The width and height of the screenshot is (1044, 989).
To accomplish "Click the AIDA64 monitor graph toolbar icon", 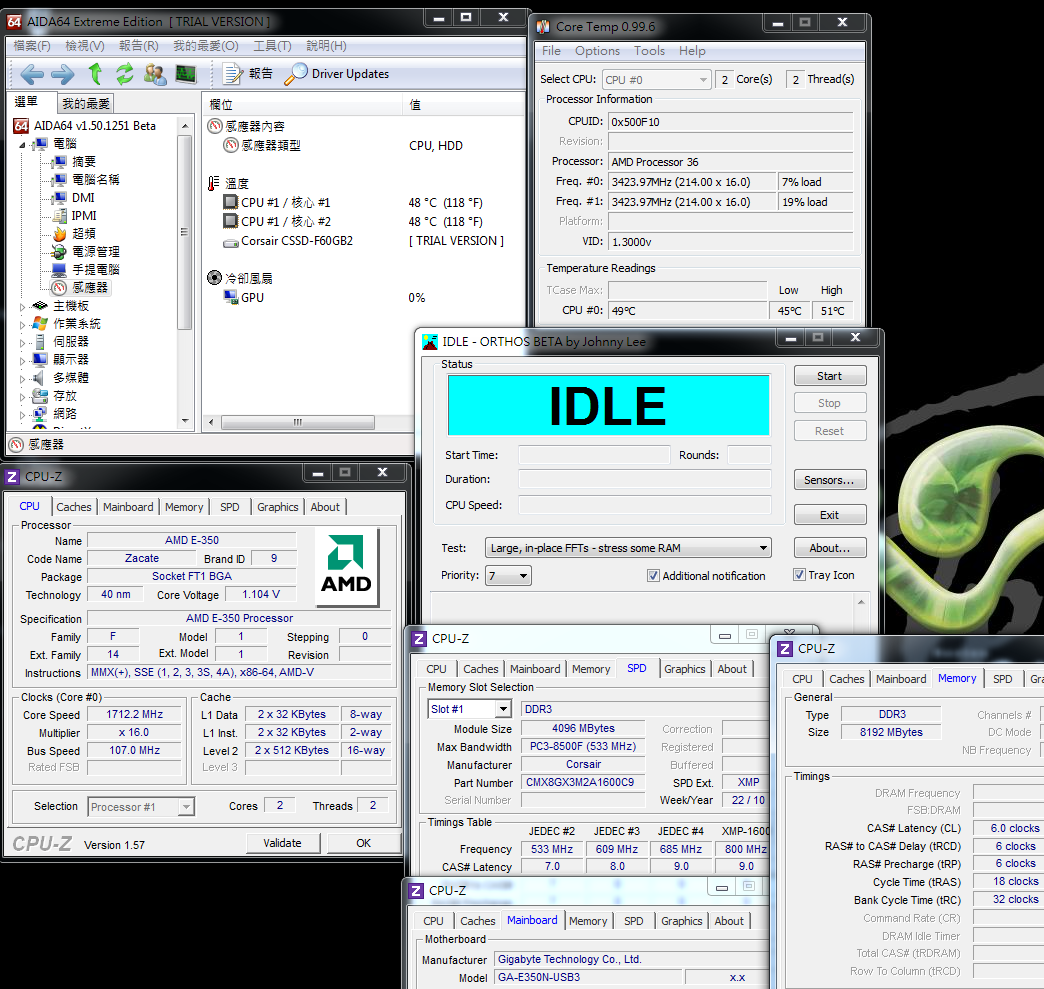I will coord(186,74).
